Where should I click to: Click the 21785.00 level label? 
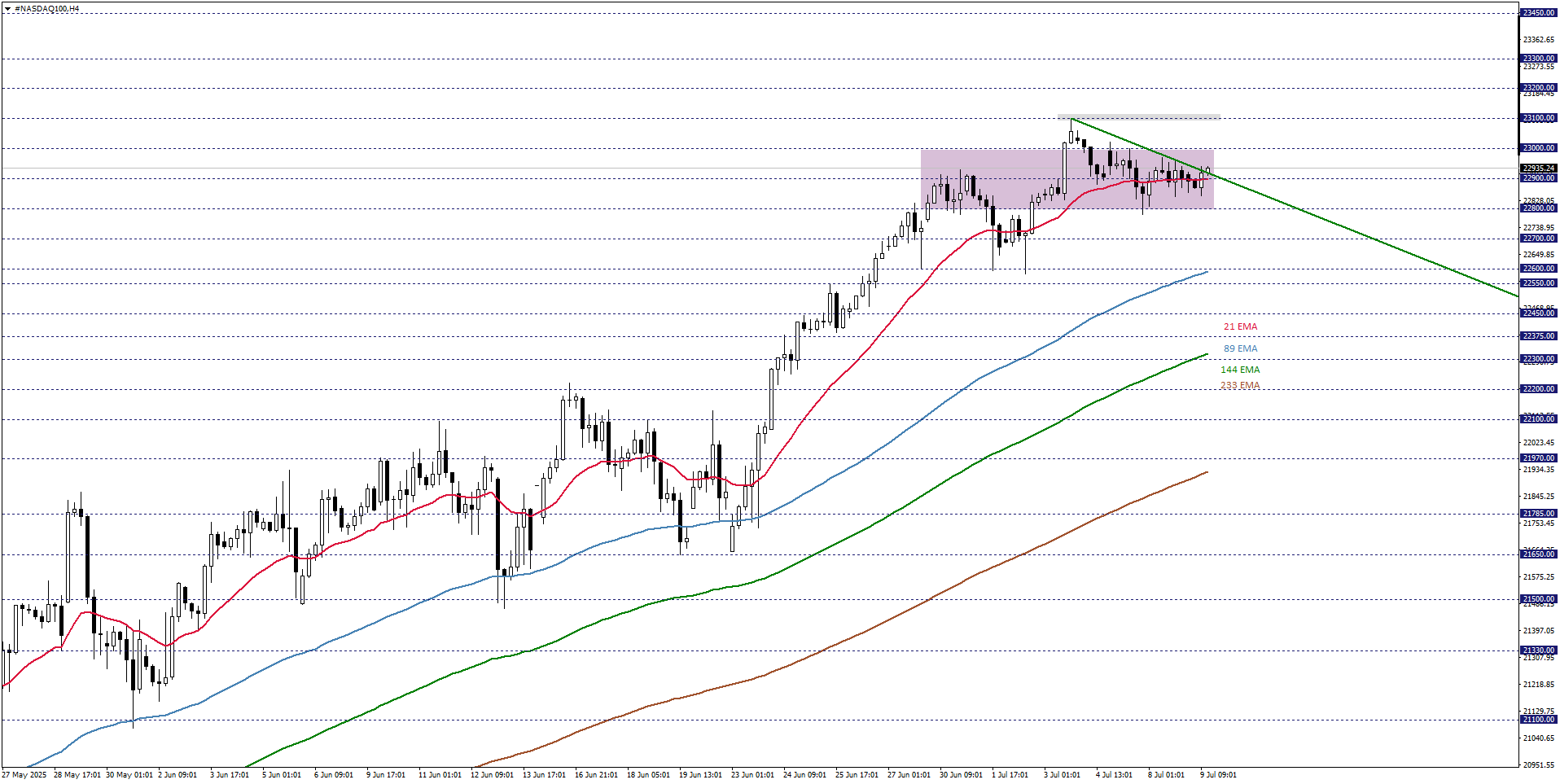pyautogui.click(x=1539, y=514)
